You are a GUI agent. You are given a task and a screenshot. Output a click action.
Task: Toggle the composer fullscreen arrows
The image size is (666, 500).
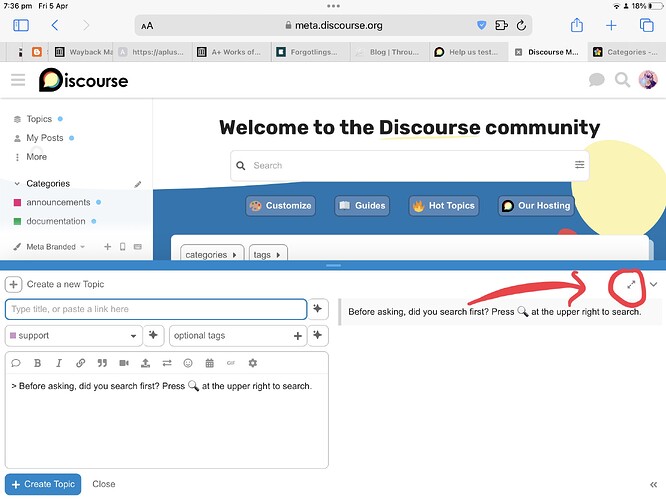pos(631,285)
